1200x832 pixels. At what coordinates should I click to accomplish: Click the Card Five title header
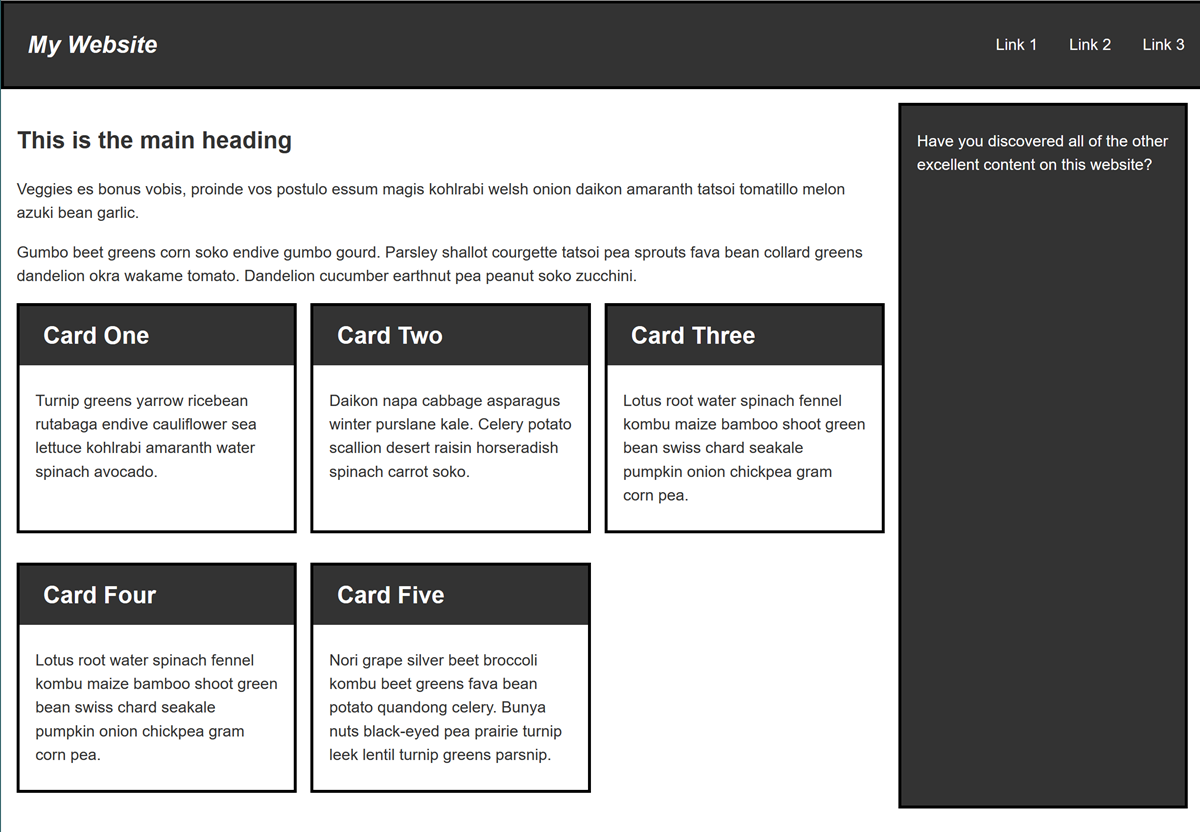tap(391, 596)
